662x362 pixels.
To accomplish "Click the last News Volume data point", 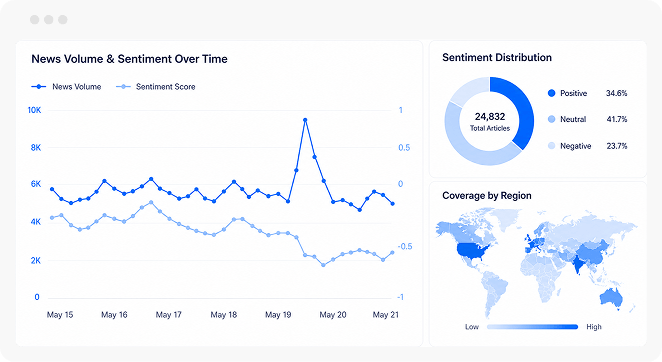I will tap(393, 204).
